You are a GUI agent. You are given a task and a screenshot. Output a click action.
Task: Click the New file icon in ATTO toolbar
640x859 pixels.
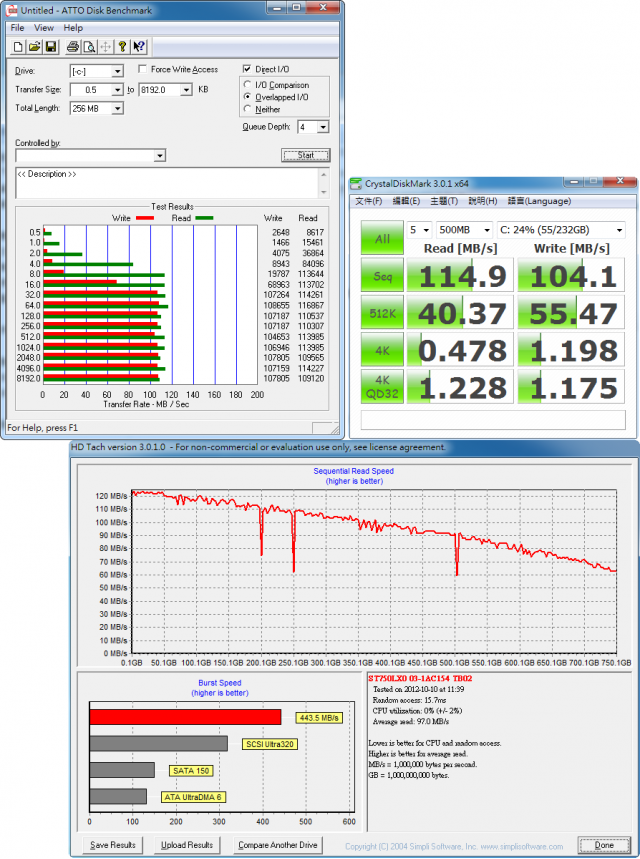tap(18, 47)
